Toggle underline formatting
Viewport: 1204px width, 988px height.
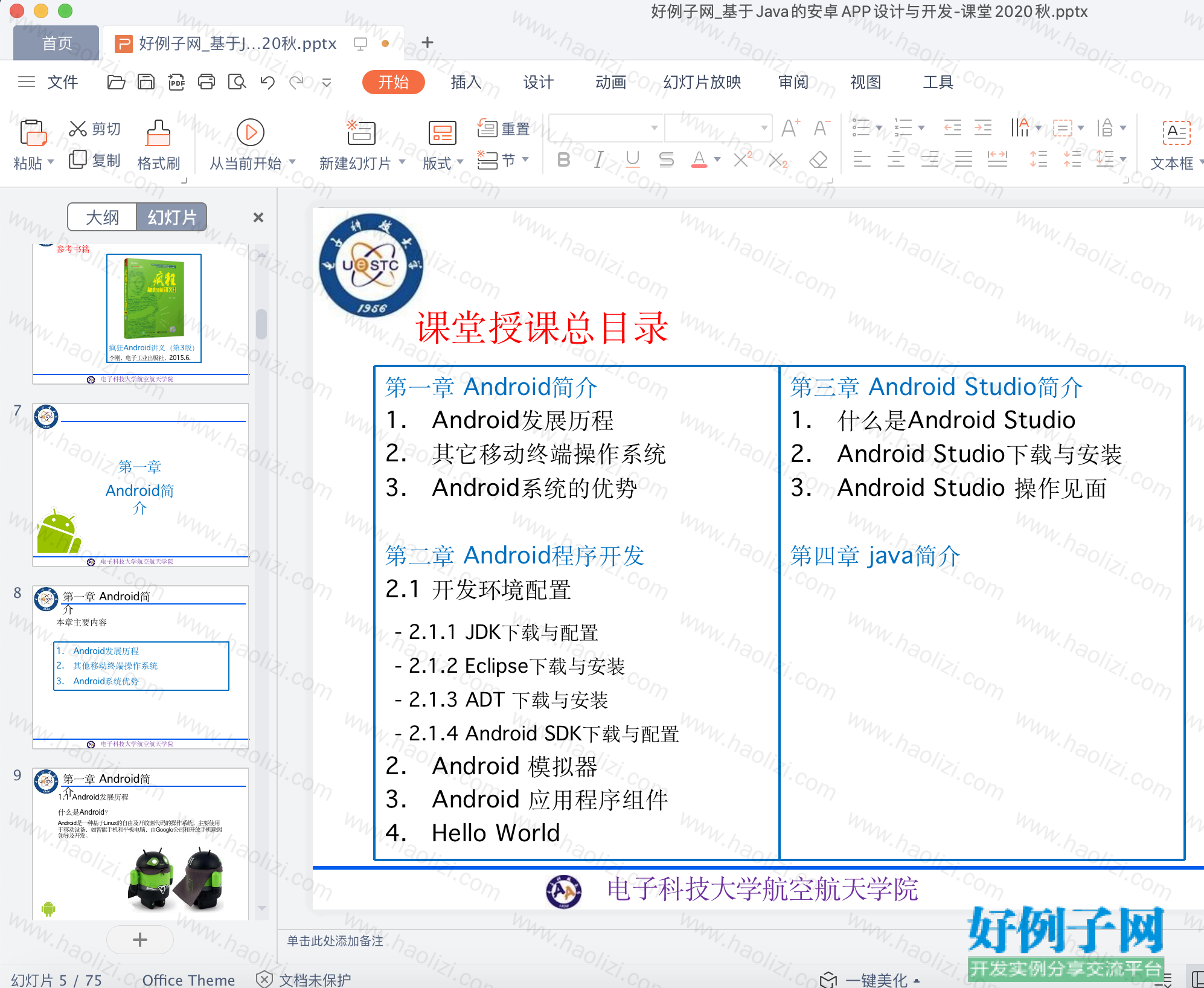pos(632,160)
